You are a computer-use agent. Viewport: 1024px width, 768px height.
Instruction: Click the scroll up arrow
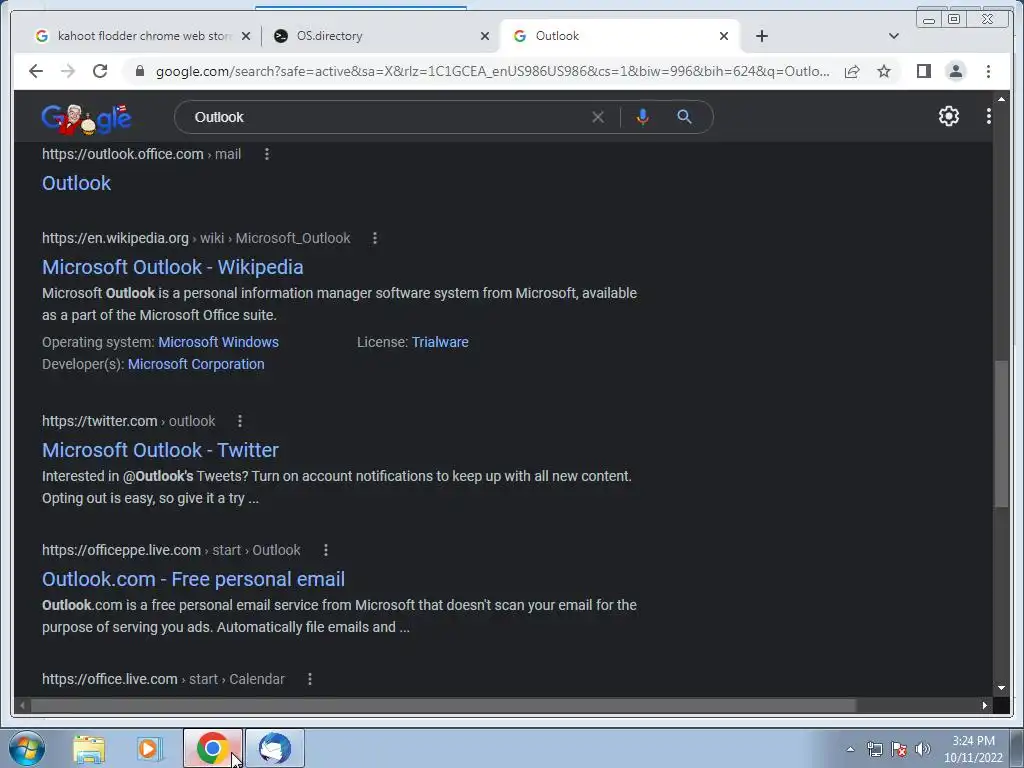(x=1001, y=99)
